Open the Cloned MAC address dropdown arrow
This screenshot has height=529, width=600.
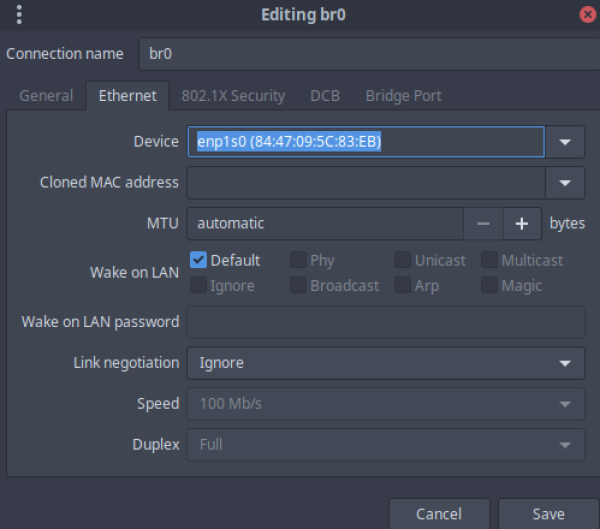coord(566,183)
